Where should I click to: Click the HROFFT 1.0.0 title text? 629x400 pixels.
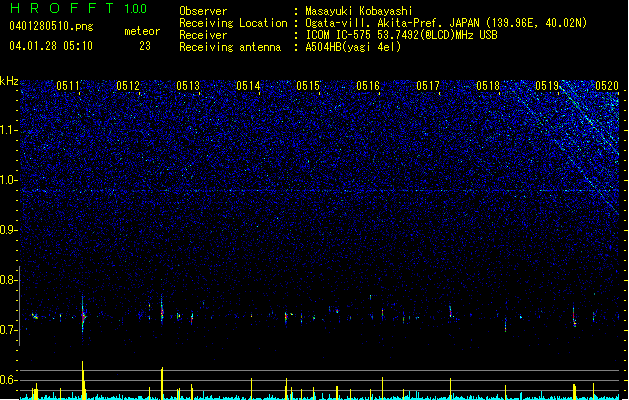78,8
